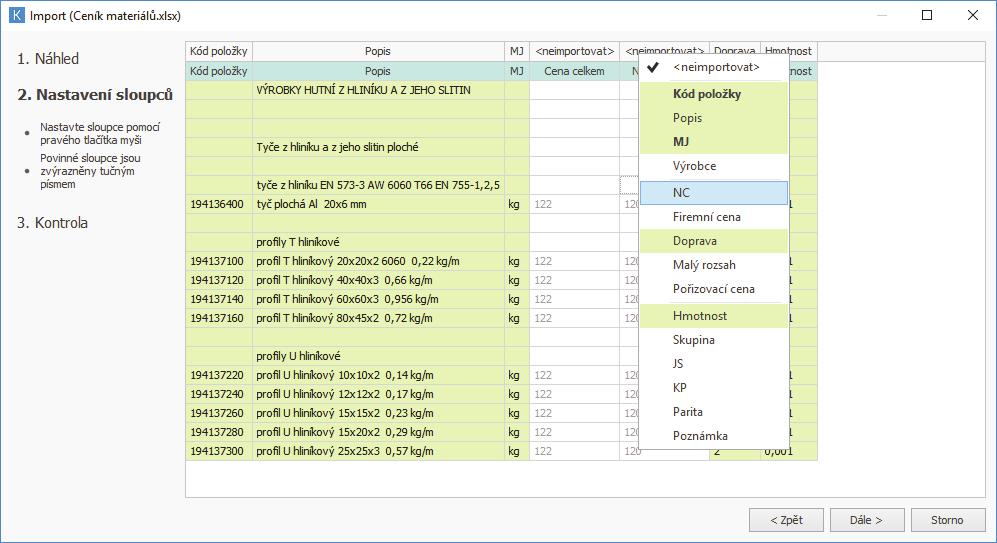997x543 pixels.
Task: Click VÝROBKY HUTNÍ Z HLINÍKU heading row
Action: click(x=378, y=90)
